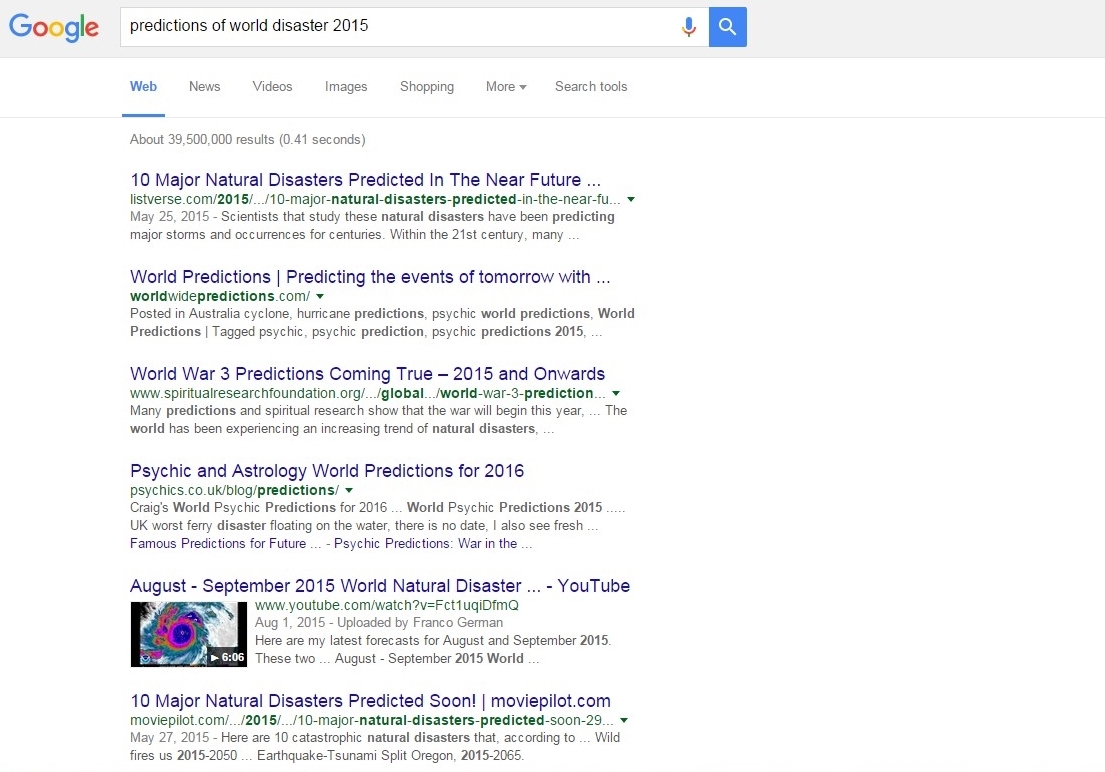Image resolution: width=1105 pixels, height=772 pixels.
Task: Open the Videos tab
Action: pyautogui.click(x=272, y=87)
